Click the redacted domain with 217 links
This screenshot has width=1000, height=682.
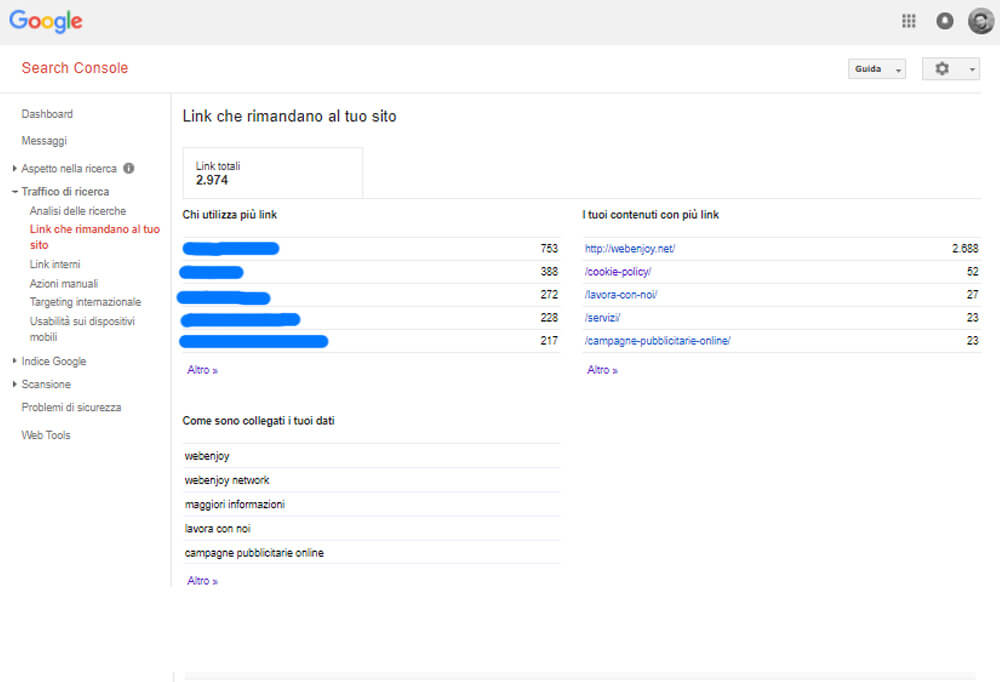click(254, 341)
